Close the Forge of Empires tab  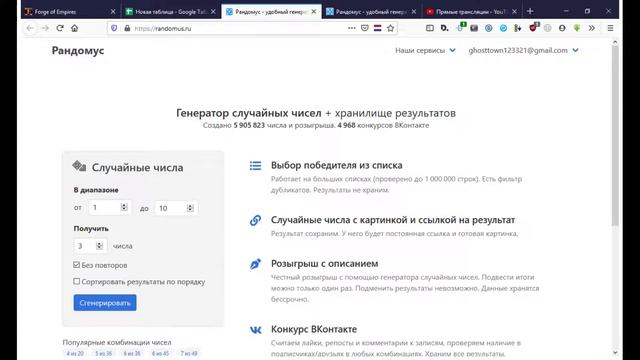tap(113, 12)
